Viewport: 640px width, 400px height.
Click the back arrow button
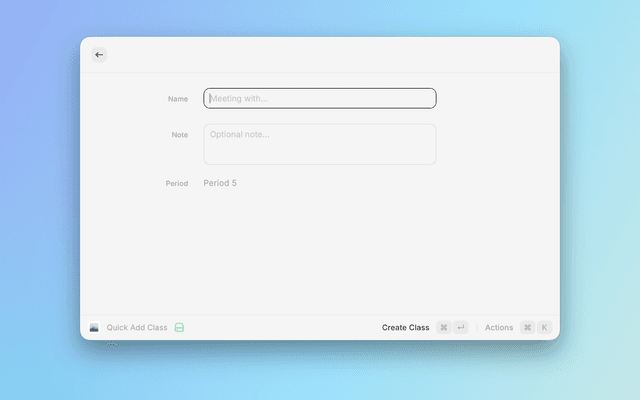(x=98, y=55)
